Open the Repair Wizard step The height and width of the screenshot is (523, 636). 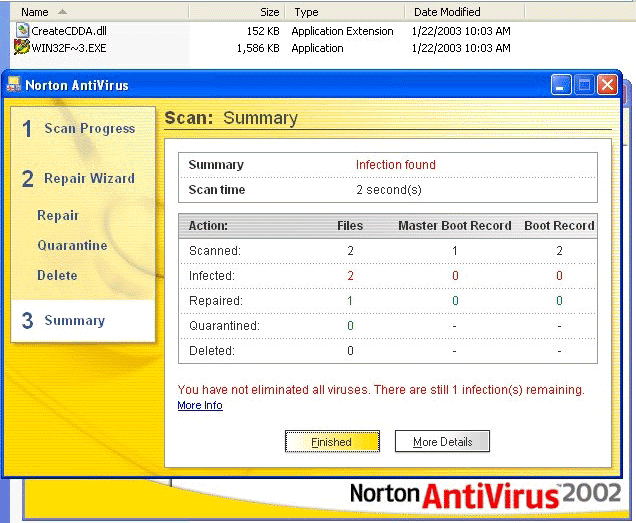tap(88, 179)
